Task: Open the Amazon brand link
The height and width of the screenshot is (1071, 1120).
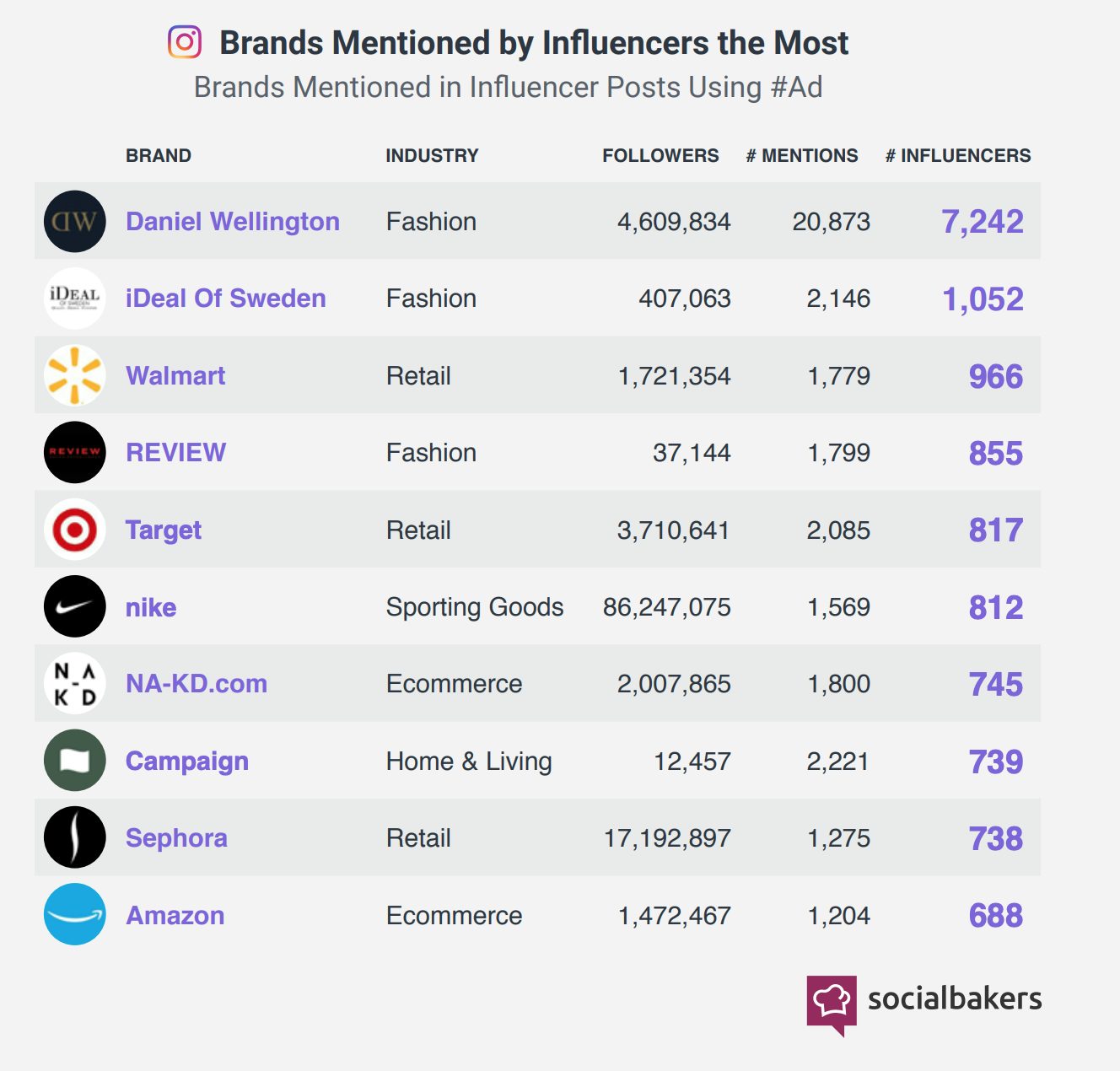Action: (175, 916)
